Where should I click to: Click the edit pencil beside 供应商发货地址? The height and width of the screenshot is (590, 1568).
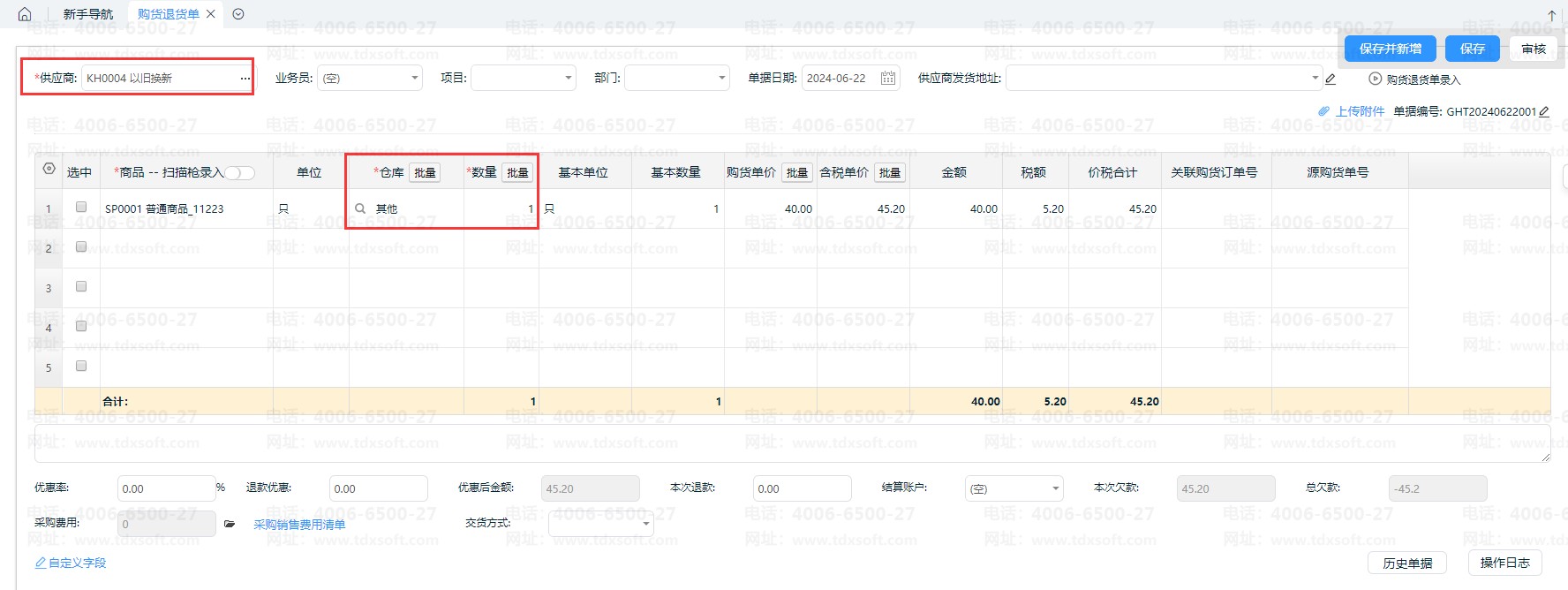pos(1331,79)
